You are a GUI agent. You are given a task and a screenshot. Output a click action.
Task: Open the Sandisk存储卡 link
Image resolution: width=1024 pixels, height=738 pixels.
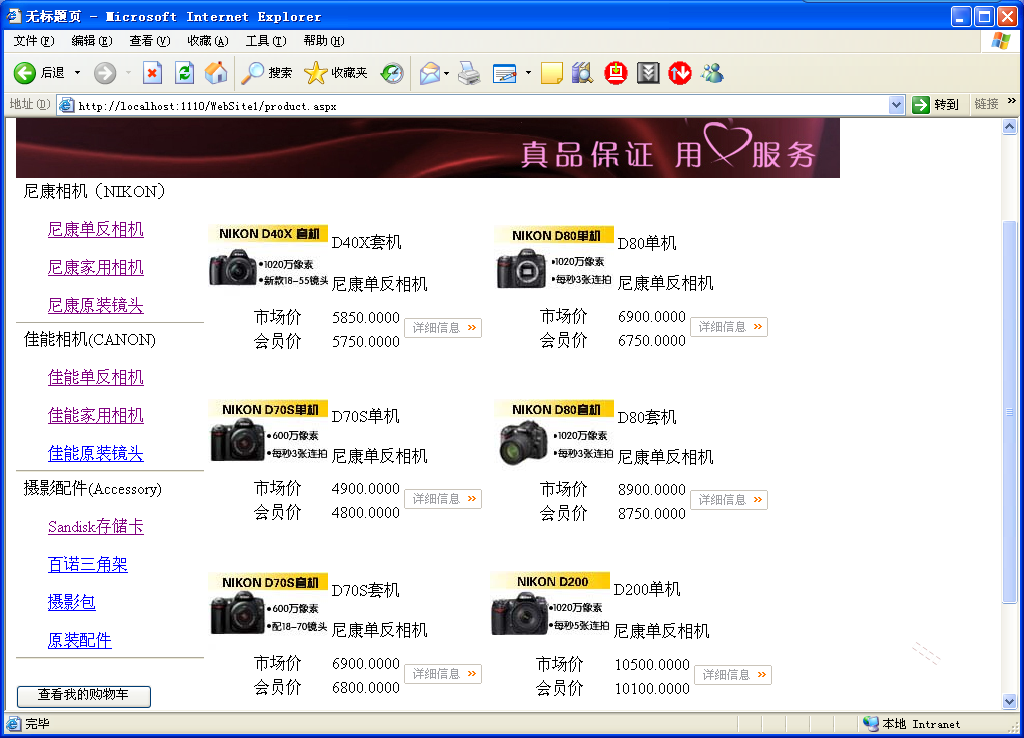(95, 526)
